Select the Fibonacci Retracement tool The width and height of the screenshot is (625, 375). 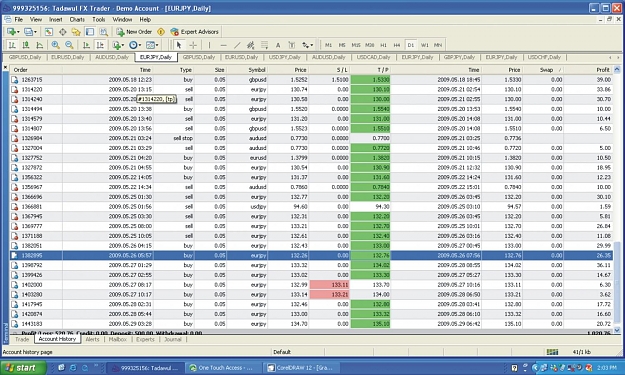click(264, 45)
